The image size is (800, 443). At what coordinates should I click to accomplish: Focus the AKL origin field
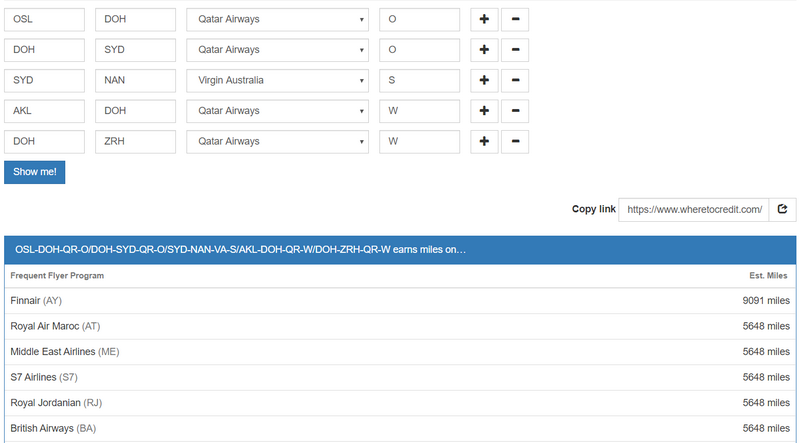pyautogui.click(x=44, y=111)
